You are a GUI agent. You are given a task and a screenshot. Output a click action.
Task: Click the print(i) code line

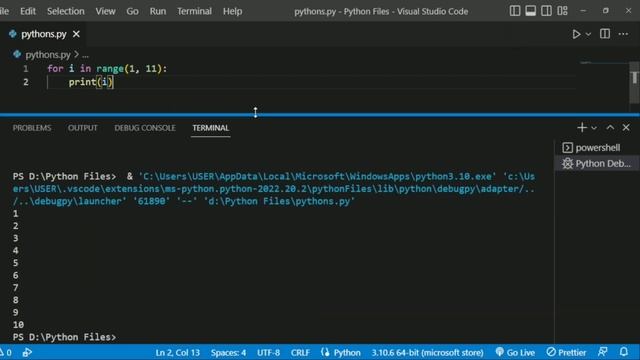91,82
